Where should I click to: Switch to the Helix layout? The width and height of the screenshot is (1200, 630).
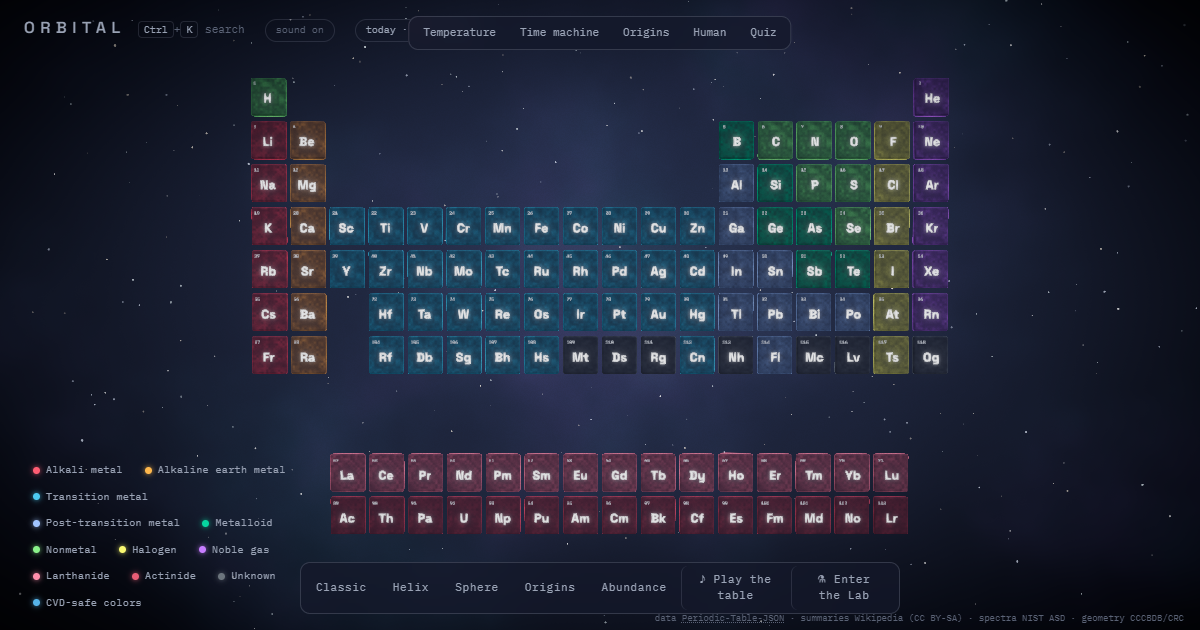(410, 587)
